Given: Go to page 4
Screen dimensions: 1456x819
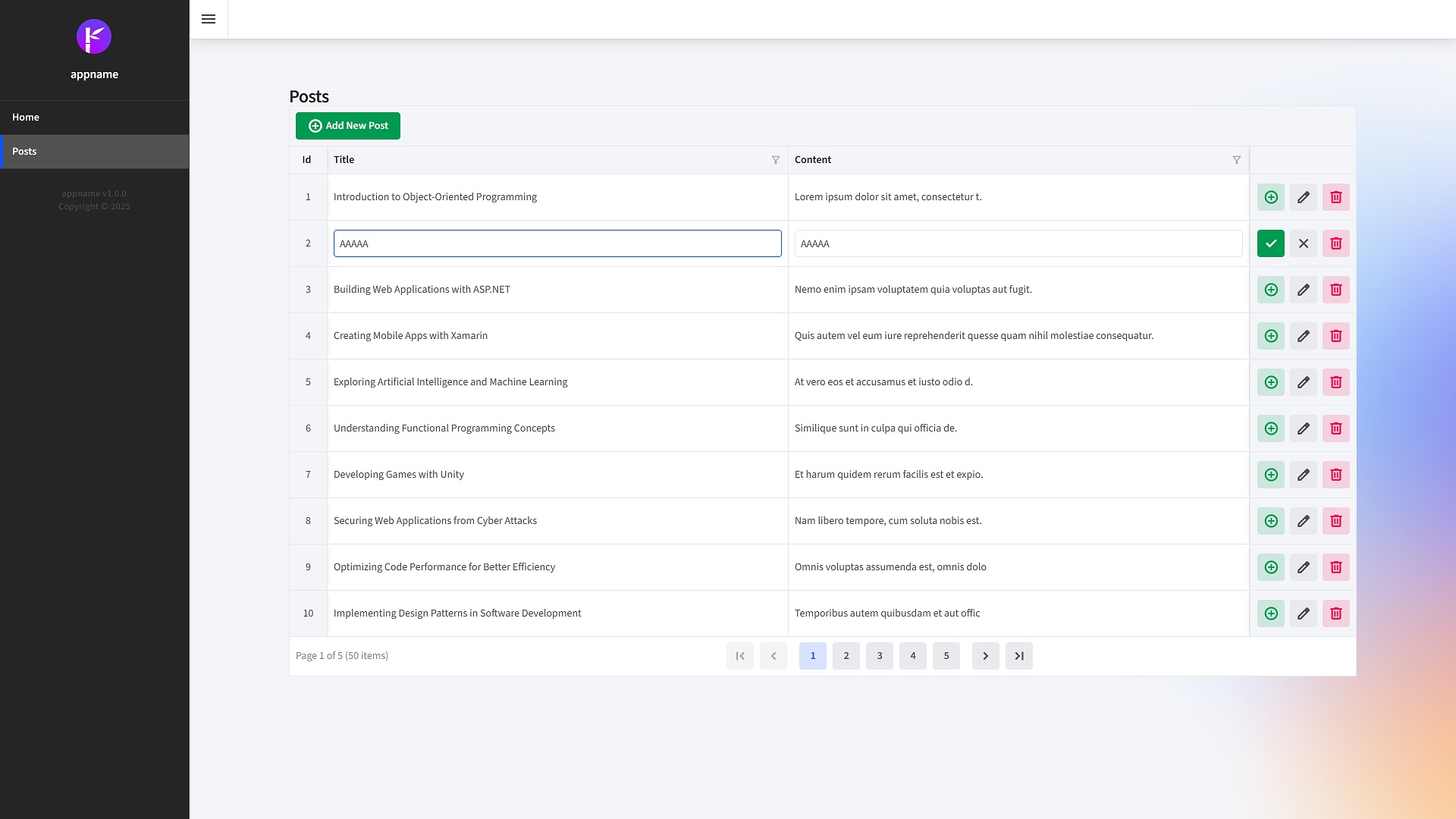Looking at the screenshot, I should (913, 656).
